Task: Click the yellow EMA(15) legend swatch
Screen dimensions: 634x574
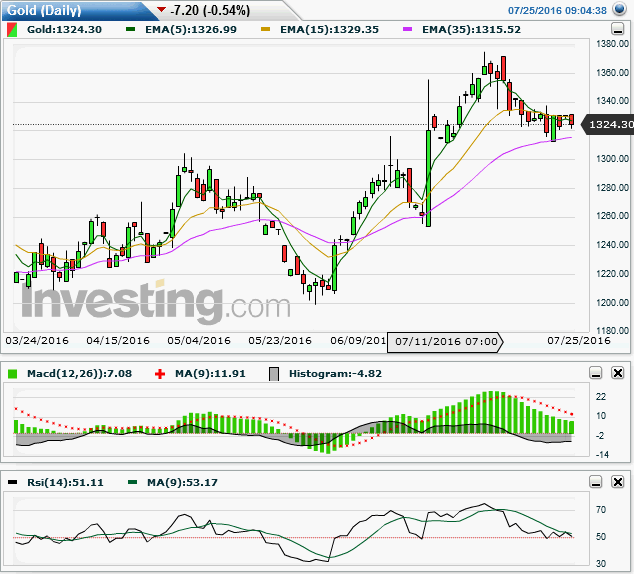Action: [x=265, y=29]
